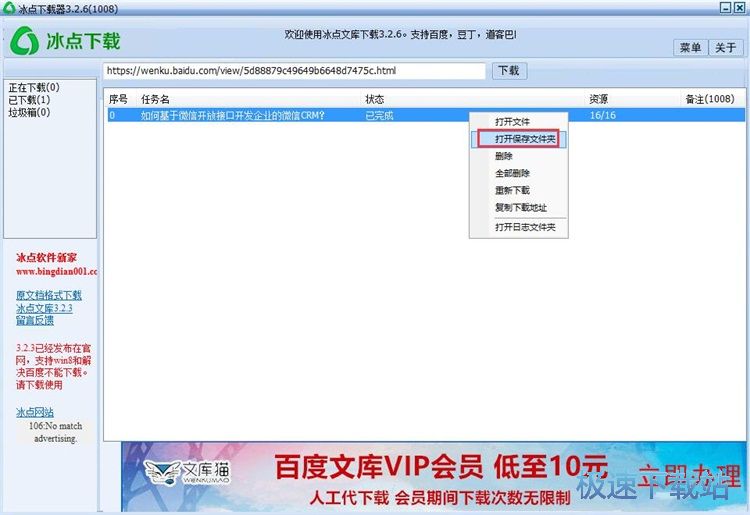Open the 冰点网站 link
The image size is (750, 515).
[35, 412]
